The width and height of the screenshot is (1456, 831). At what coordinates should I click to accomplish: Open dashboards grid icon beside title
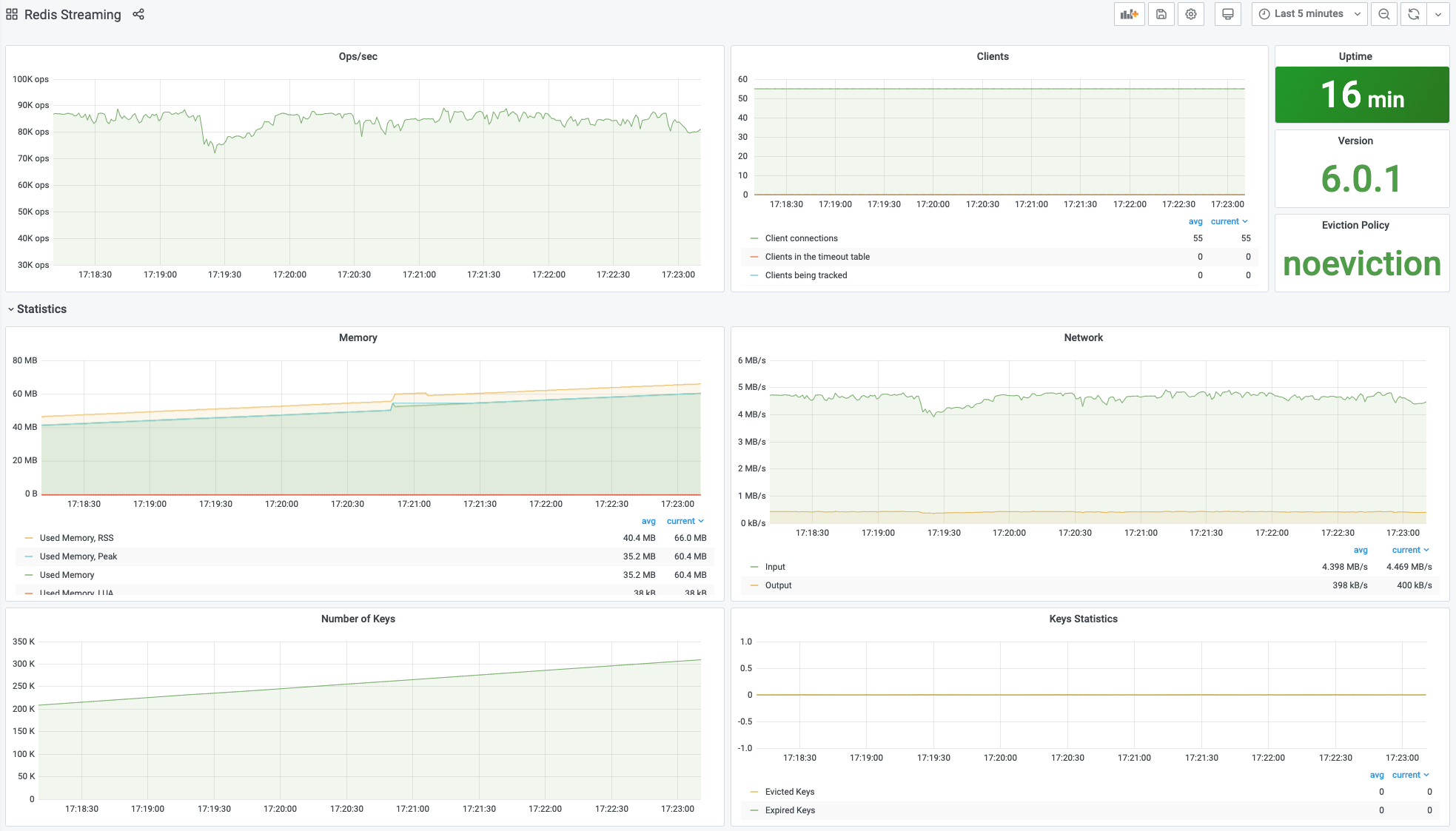[12, 14]
